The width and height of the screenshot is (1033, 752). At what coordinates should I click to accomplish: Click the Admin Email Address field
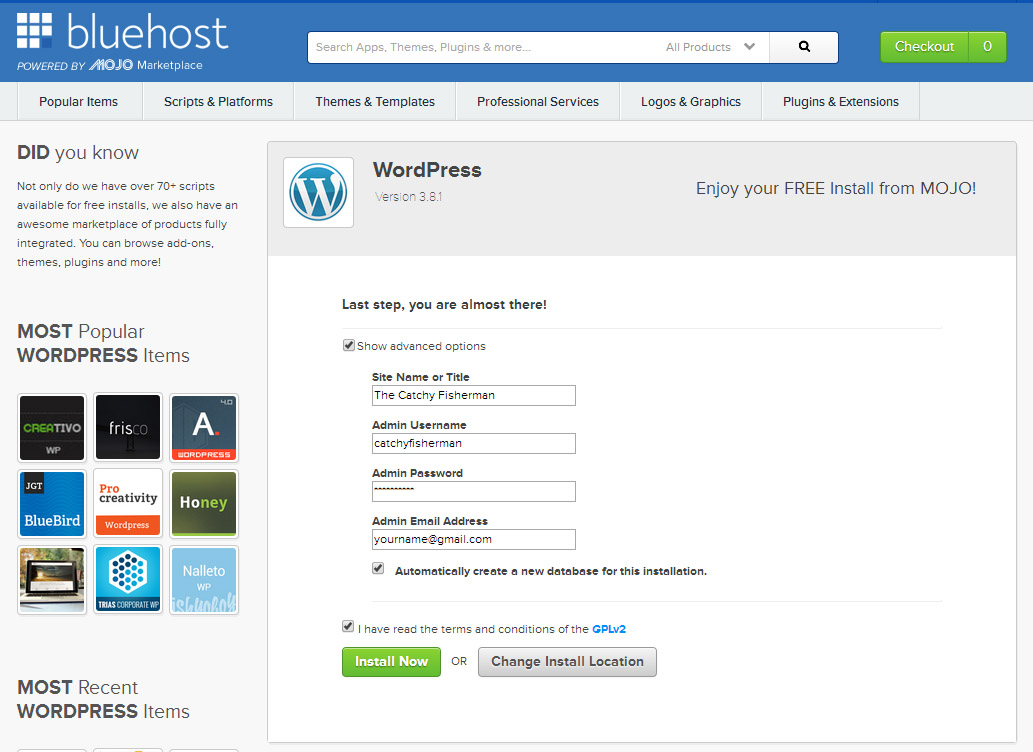pos(473,539)
